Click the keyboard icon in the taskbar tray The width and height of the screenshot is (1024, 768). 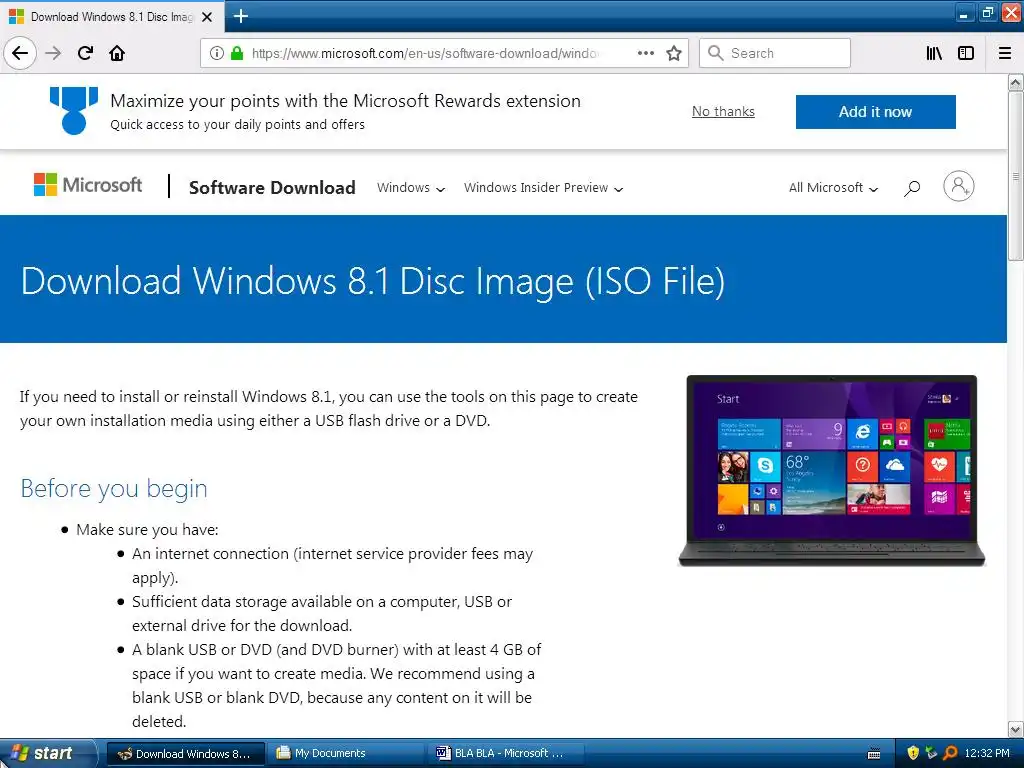[x=874, y=754]
